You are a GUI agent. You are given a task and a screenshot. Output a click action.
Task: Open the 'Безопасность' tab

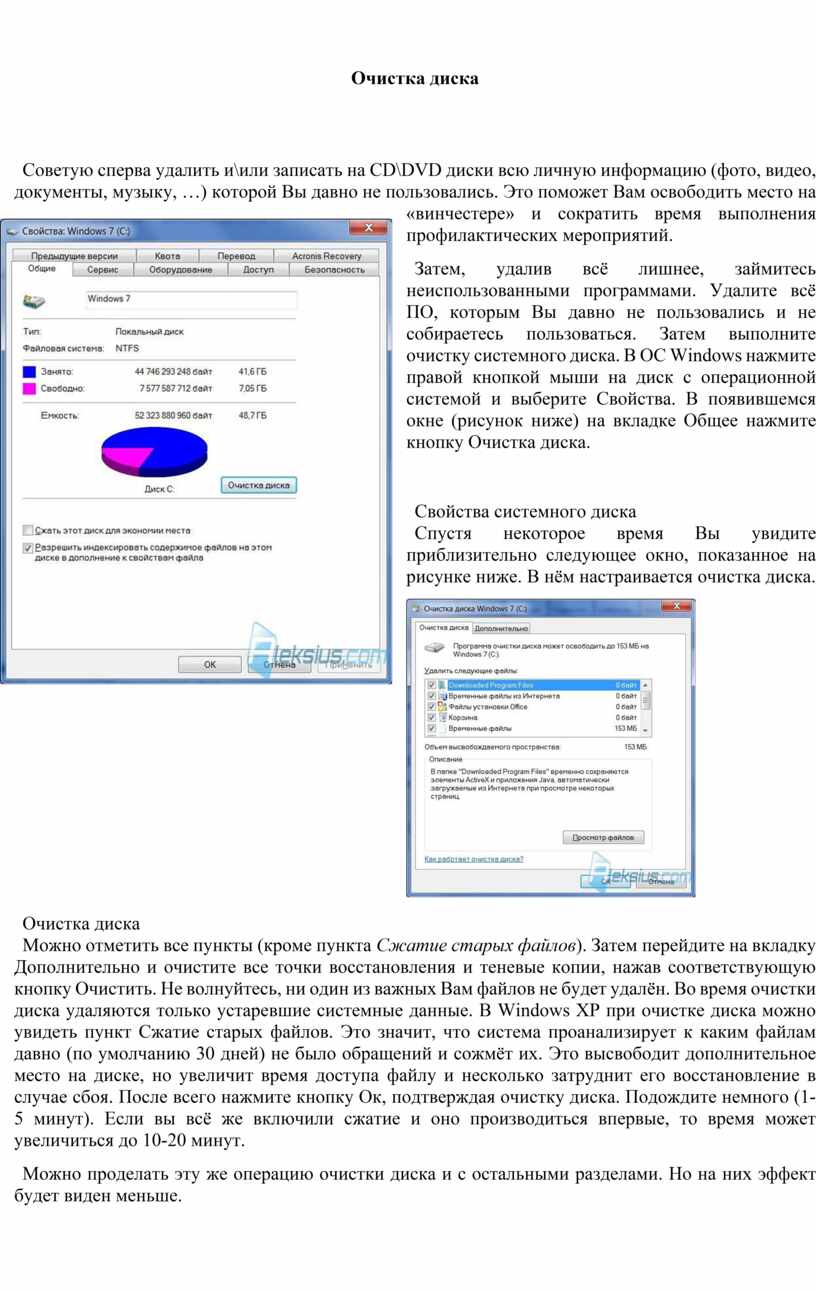coord(334,270)
